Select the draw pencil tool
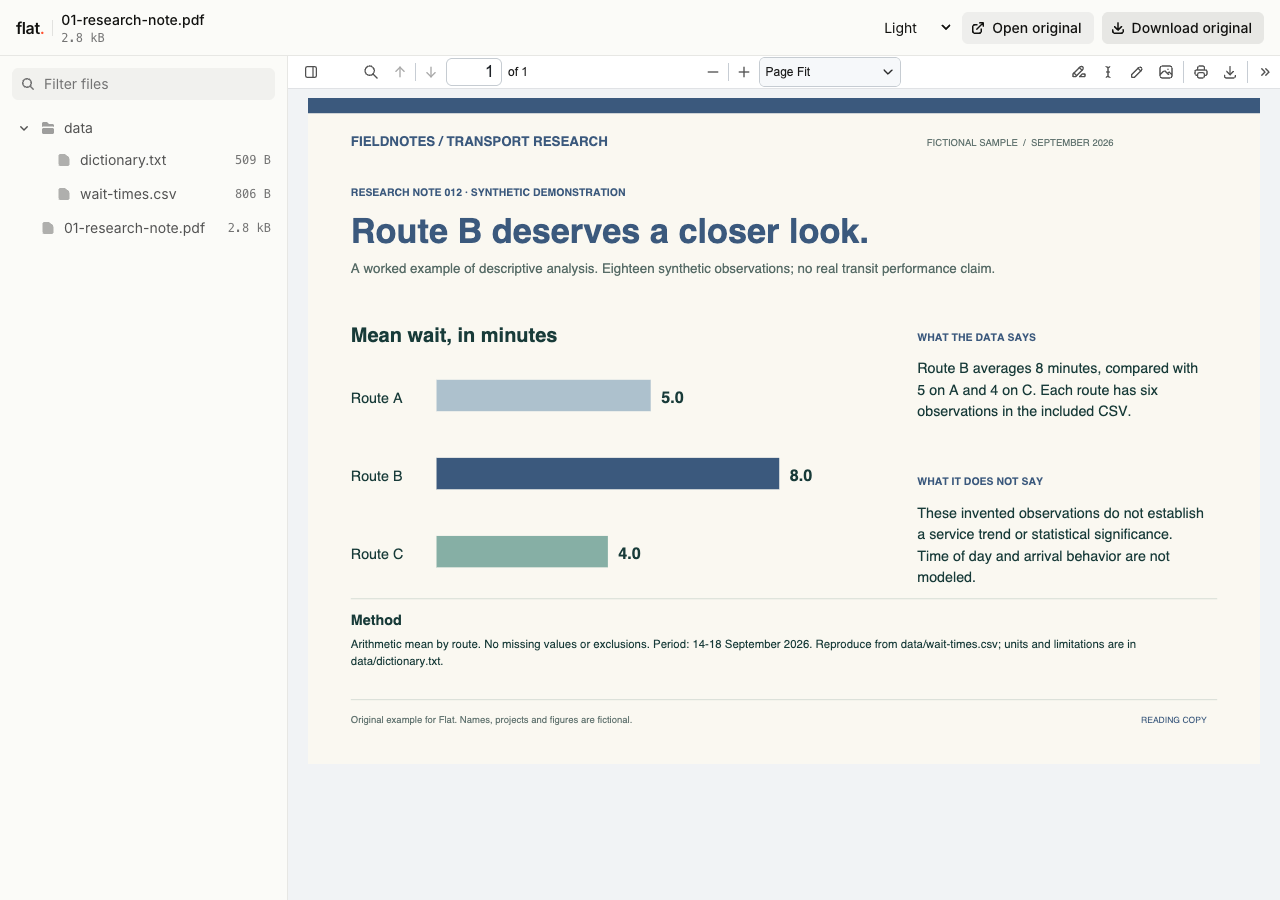The width and height of the screenshot is (1280, 900). [x=1137, y=72]
